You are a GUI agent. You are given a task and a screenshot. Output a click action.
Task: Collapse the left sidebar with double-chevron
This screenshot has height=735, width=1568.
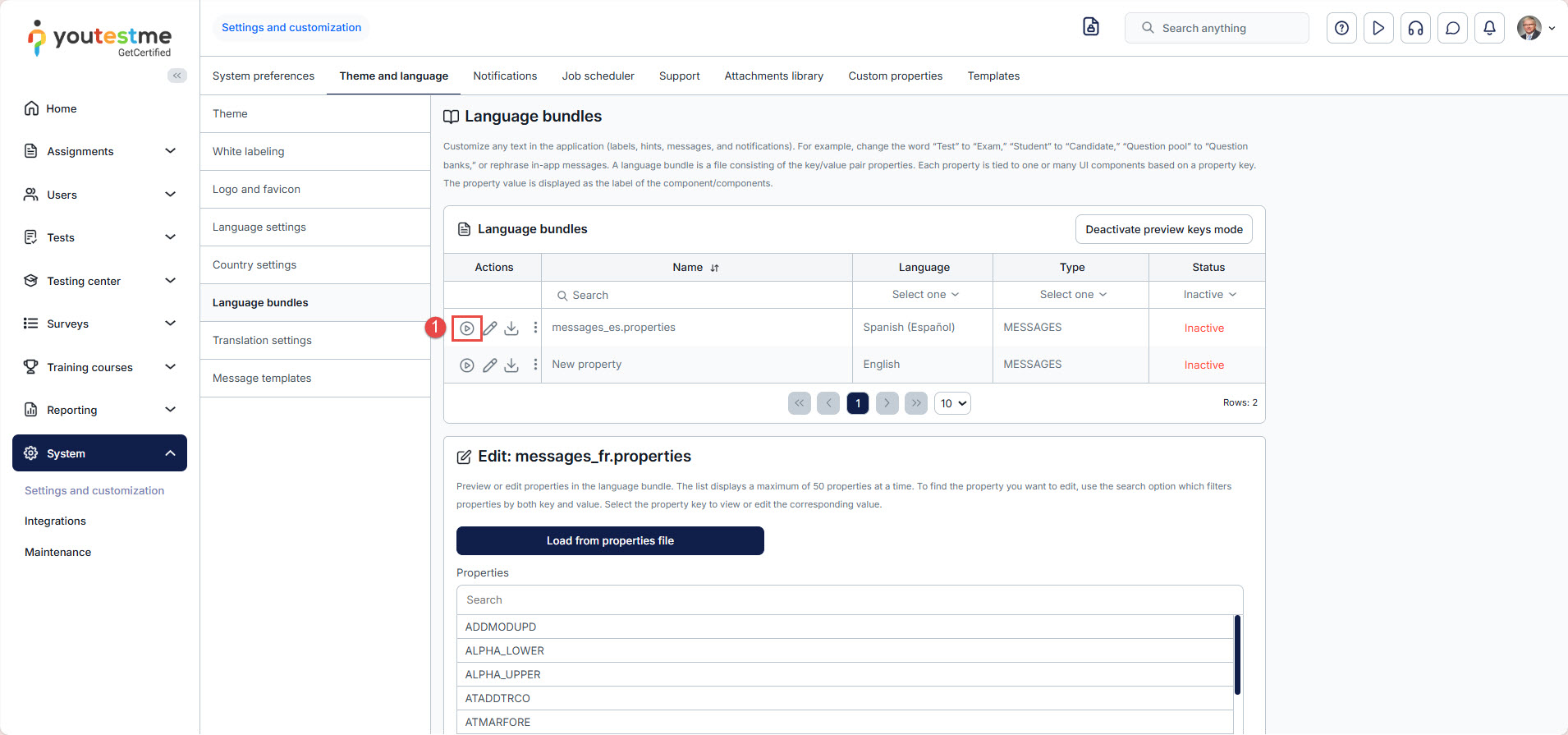pos(177,76)
